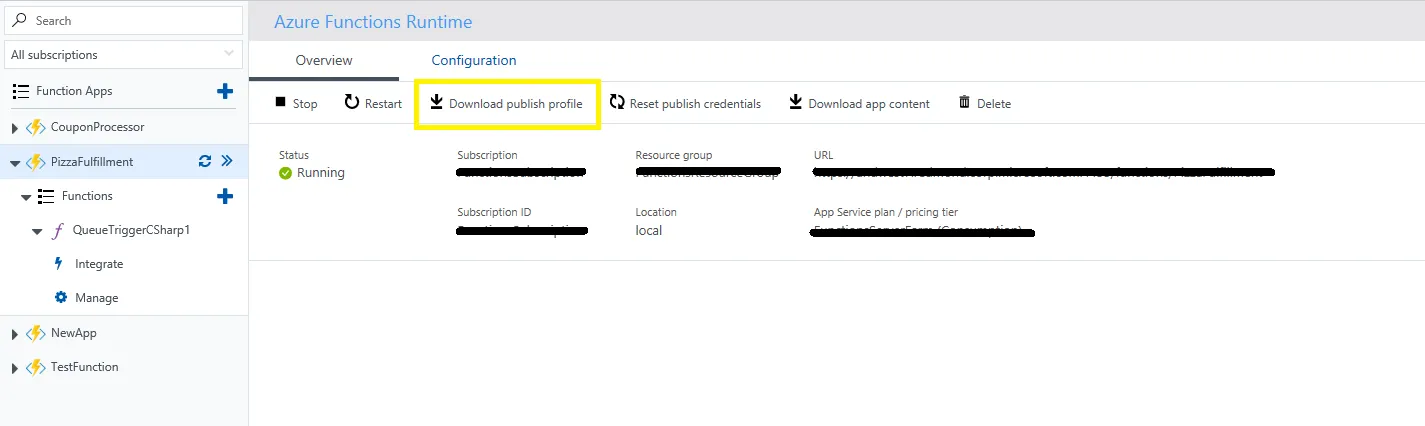Screen dimensions: 1425x426
Task: Click the Stop button label
Action: coord(305,104)
